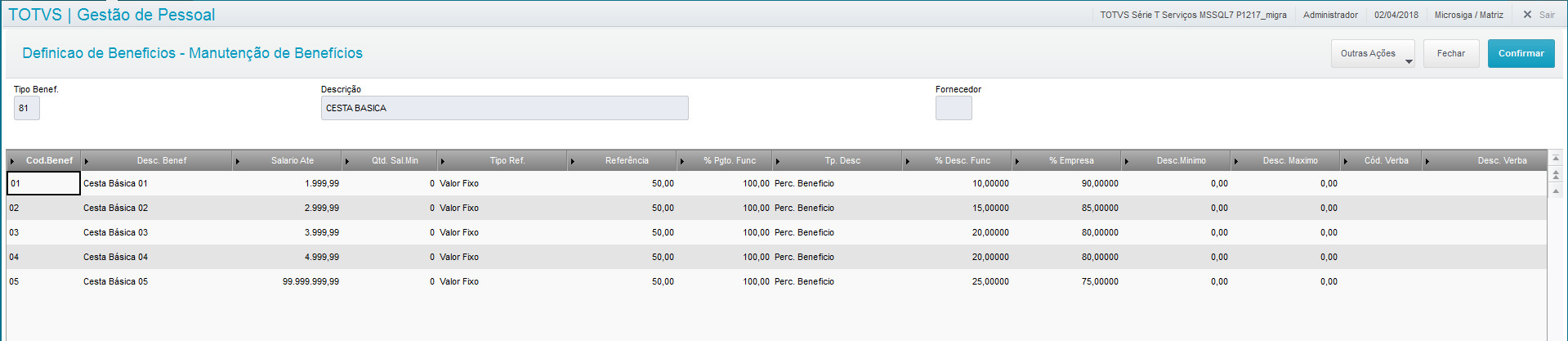Click arrow icon in Cod.Benef column header
The image size is (1568, 341).
12,161
